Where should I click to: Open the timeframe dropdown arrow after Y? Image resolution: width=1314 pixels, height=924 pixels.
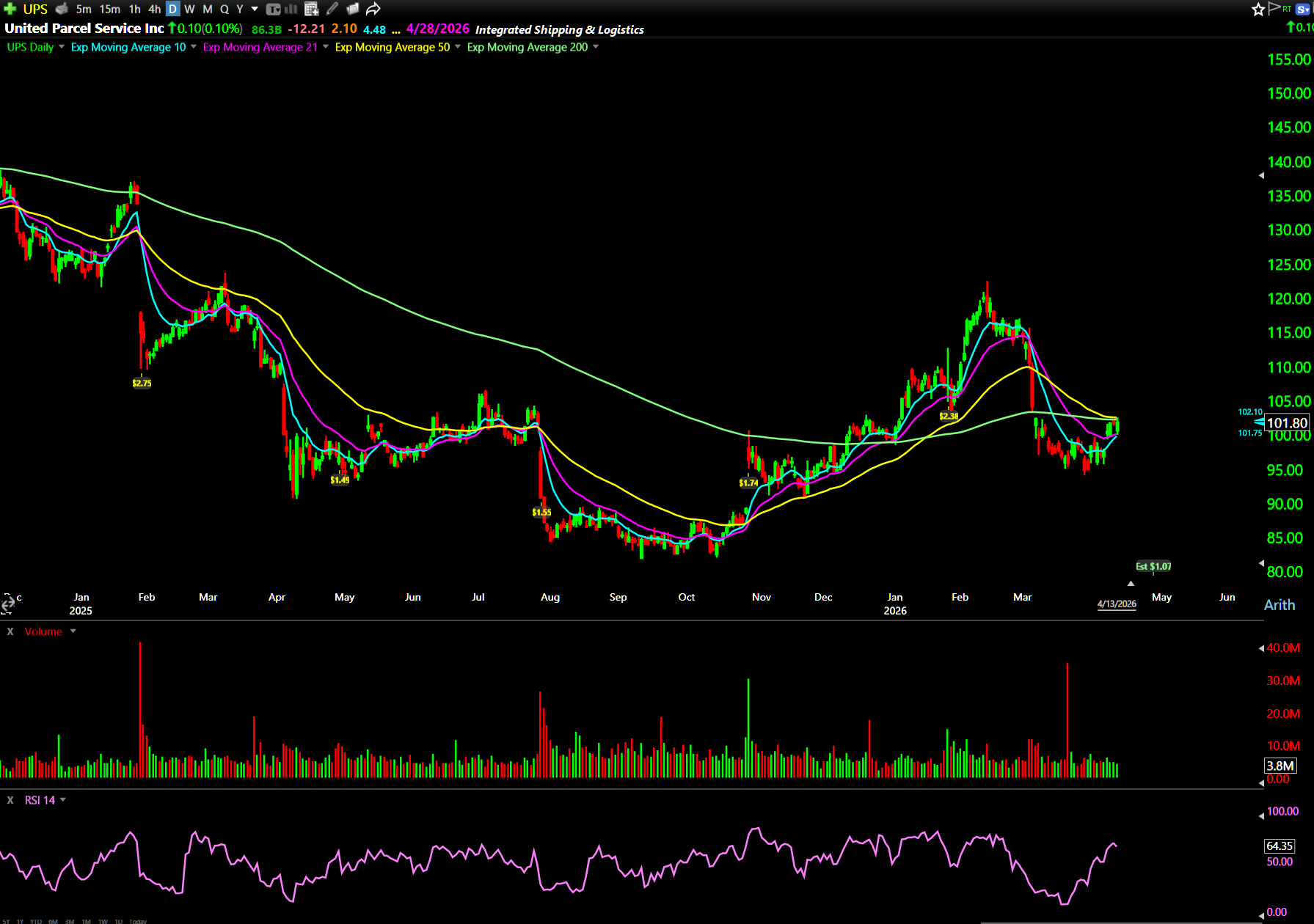pyautogui.click(x=255, y=9)
